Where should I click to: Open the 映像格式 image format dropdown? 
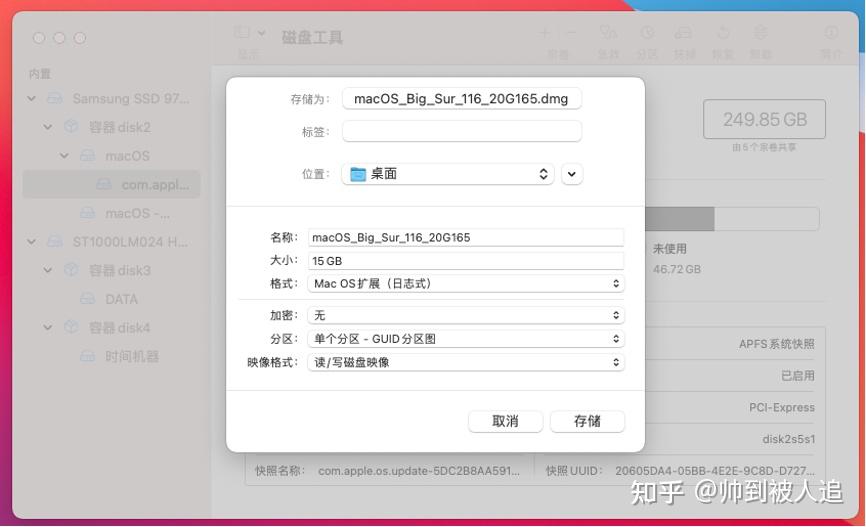coord(466,362)
